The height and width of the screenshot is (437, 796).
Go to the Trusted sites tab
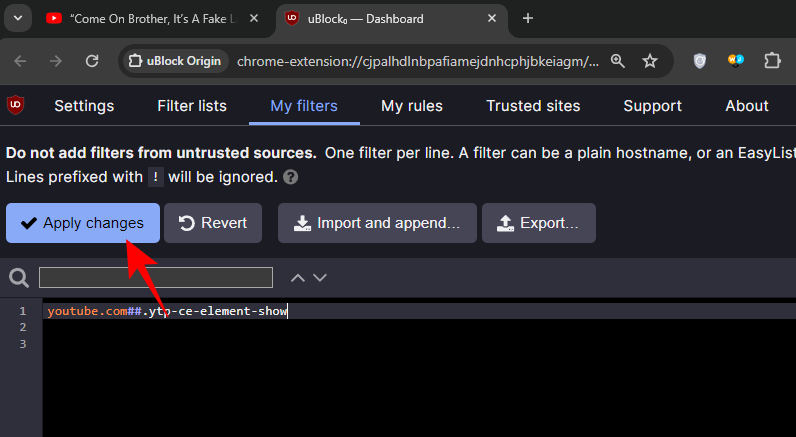pyautogui.click(x=533, y=106)
